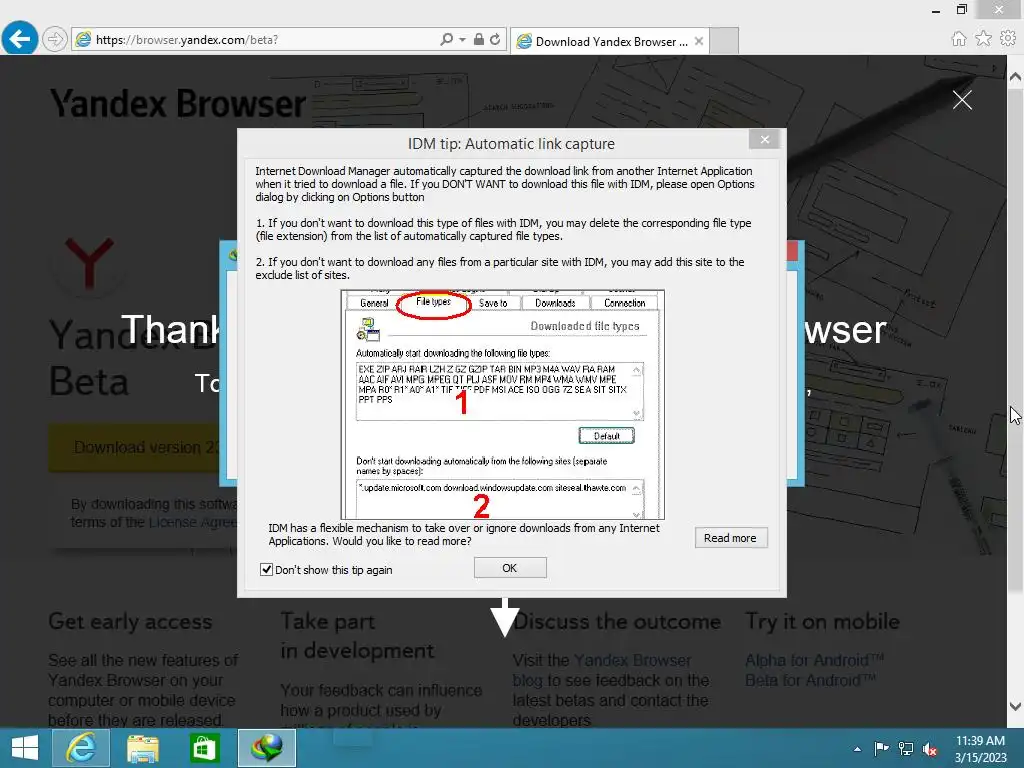Open Favorites star icon
Viewport: 1024px width, 768px height.
(x=984, y=39)
